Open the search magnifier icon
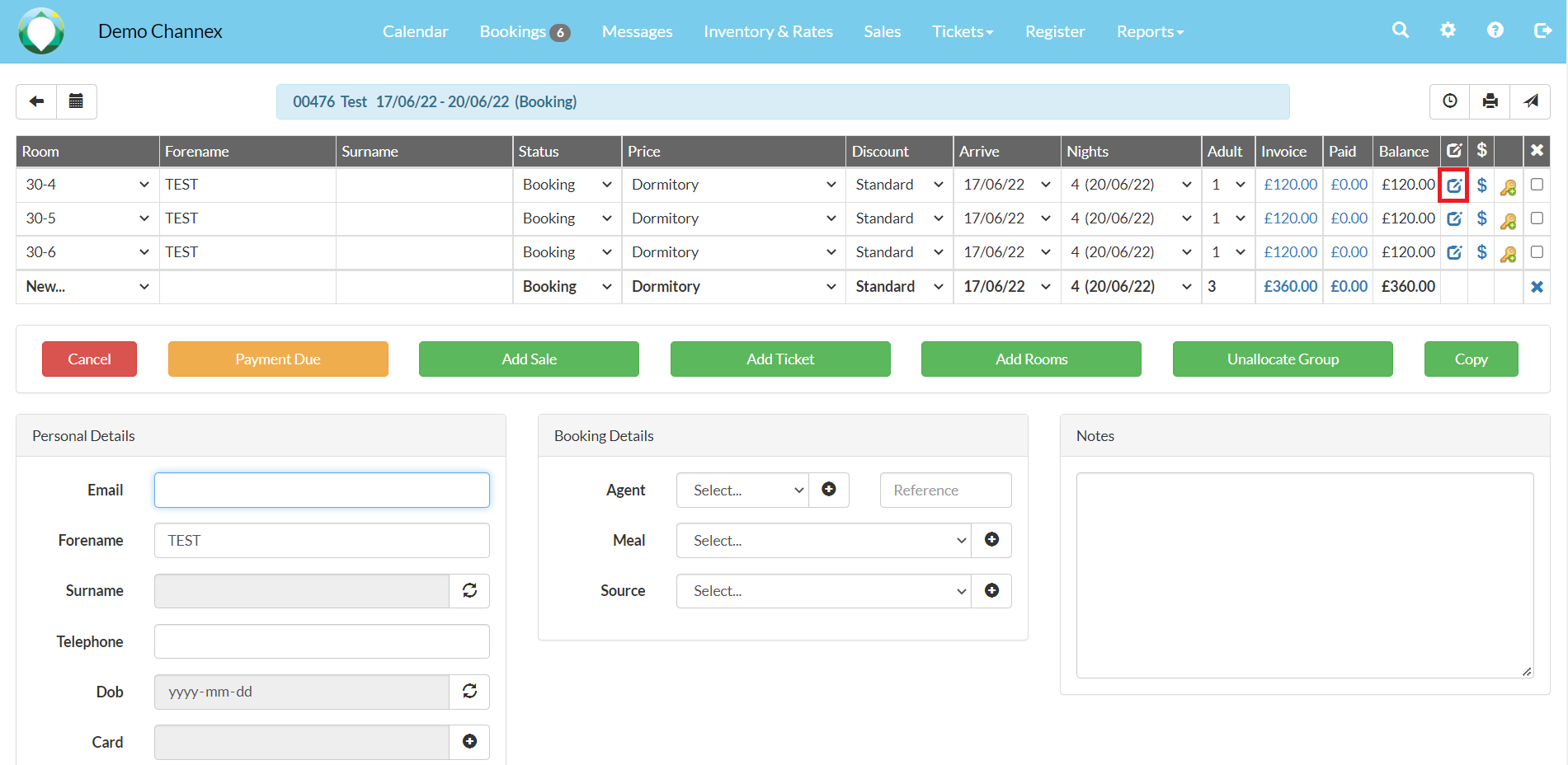Image resolution: width=1568 pixels, height=765 pixels. (1400, 31)
